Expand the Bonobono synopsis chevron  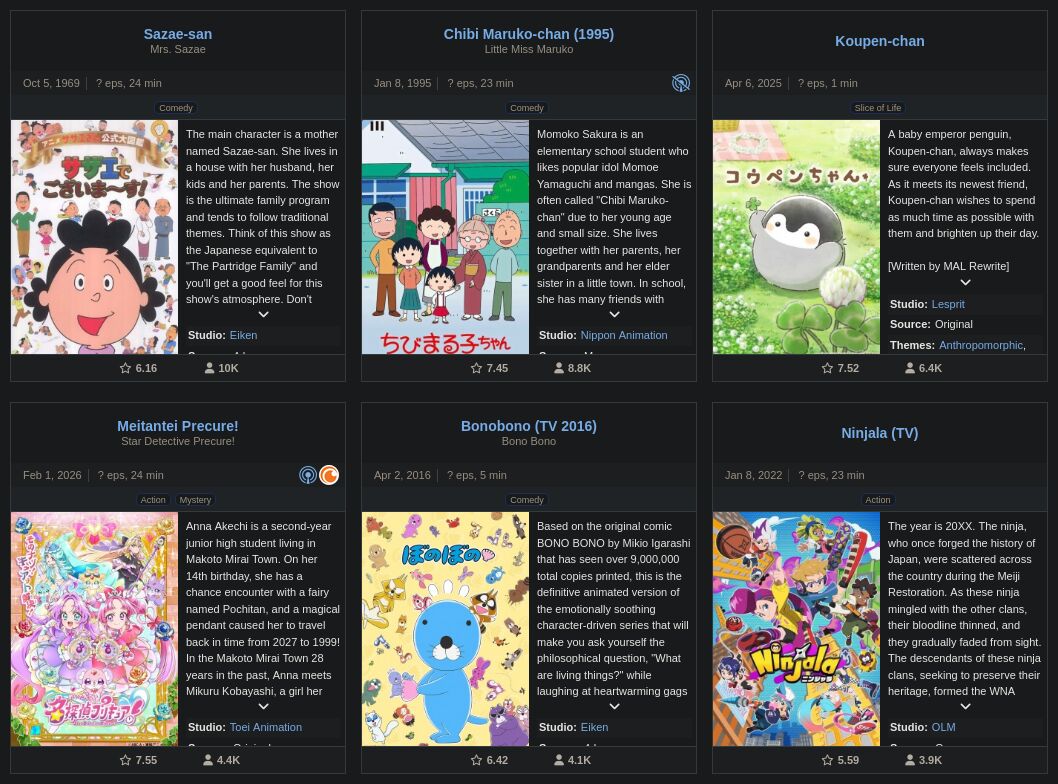coord(614,706)
